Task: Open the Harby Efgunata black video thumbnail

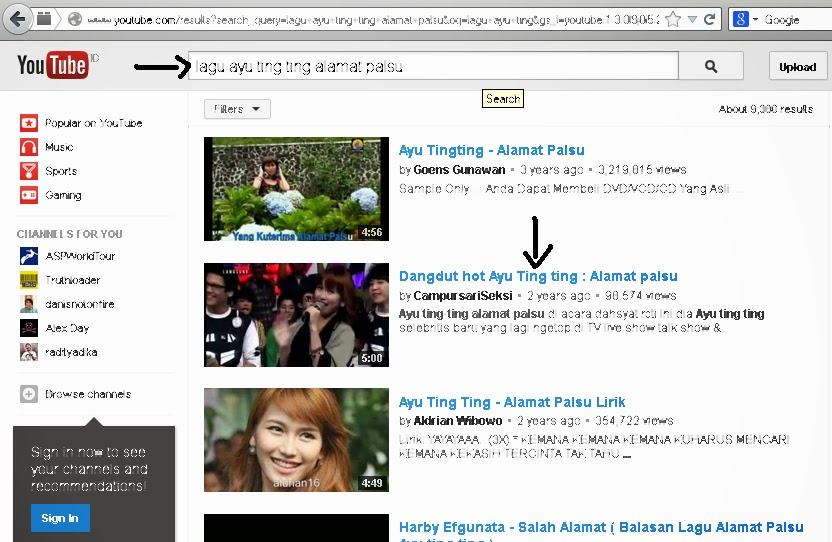Action: (296, 528)
